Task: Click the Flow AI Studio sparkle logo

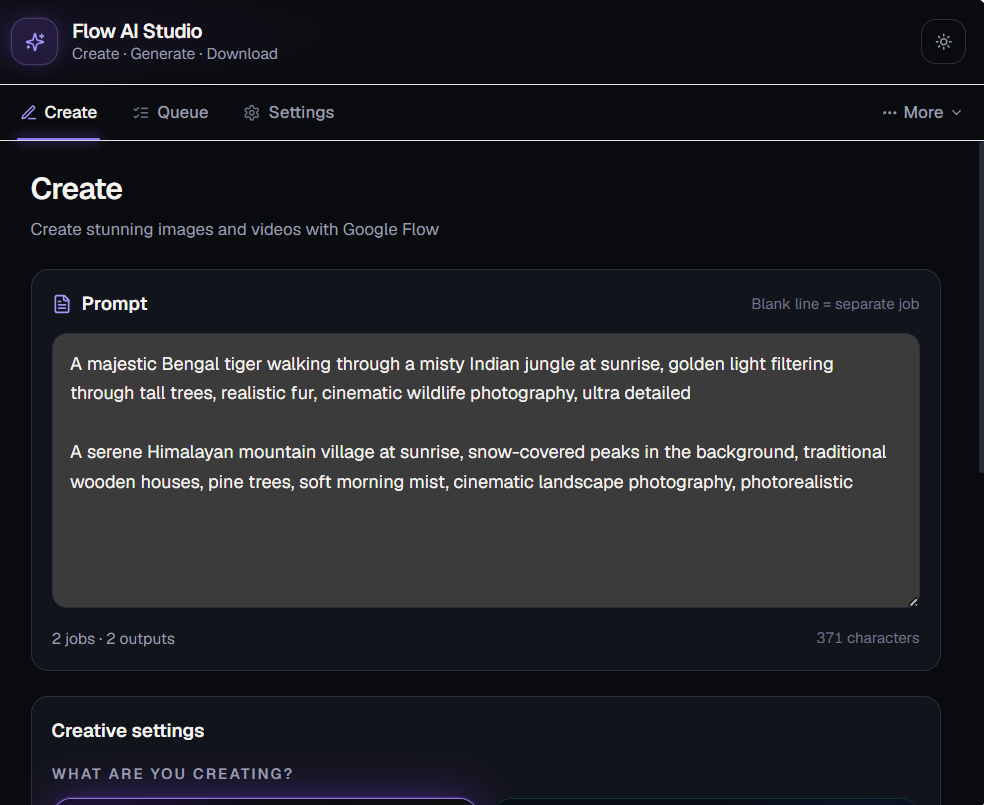Action: [x=35, y=41]
